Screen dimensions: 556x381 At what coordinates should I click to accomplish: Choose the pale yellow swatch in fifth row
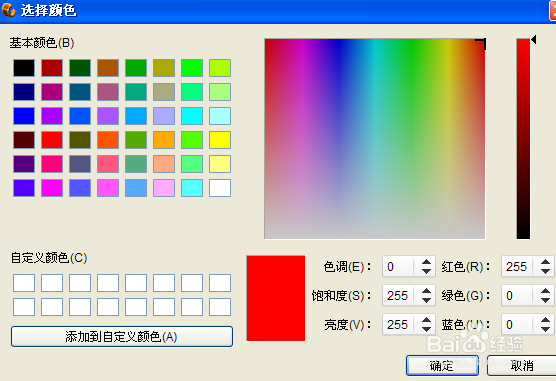pyautogui.click(x=220, y=164)
